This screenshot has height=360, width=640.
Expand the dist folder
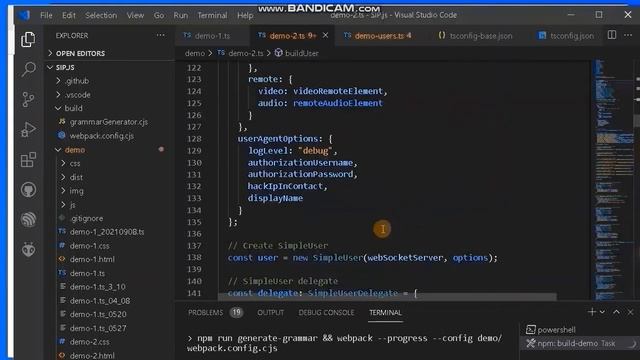76,177
